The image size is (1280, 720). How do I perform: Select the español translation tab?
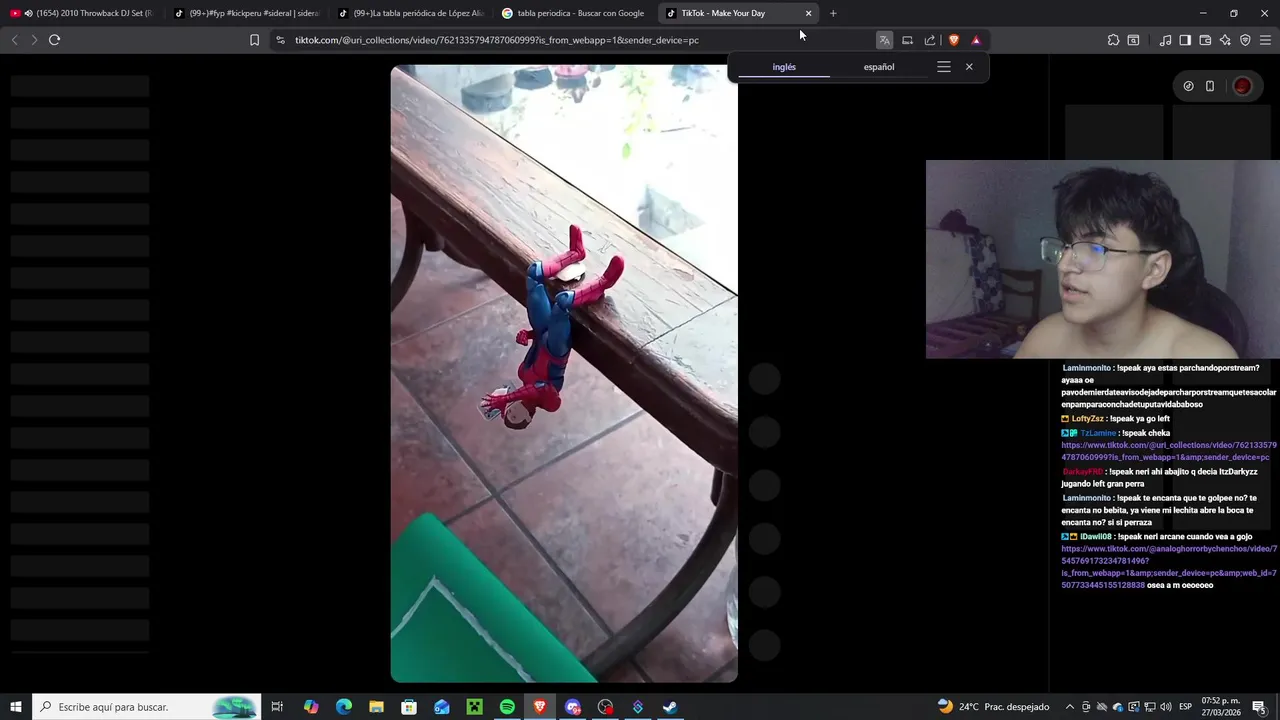879,67
